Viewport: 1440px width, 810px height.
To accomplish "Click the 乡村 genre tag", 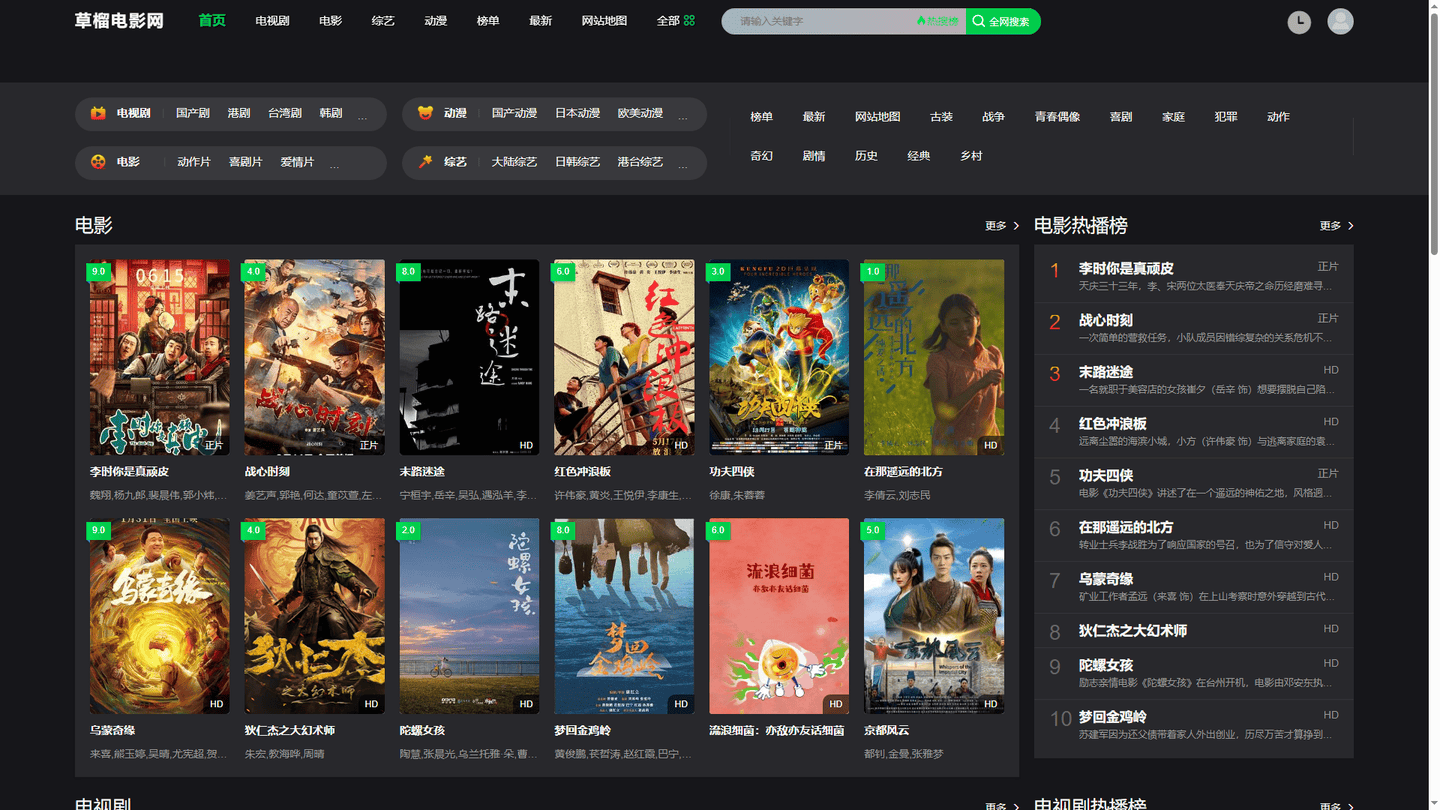I will pos(971,156).
